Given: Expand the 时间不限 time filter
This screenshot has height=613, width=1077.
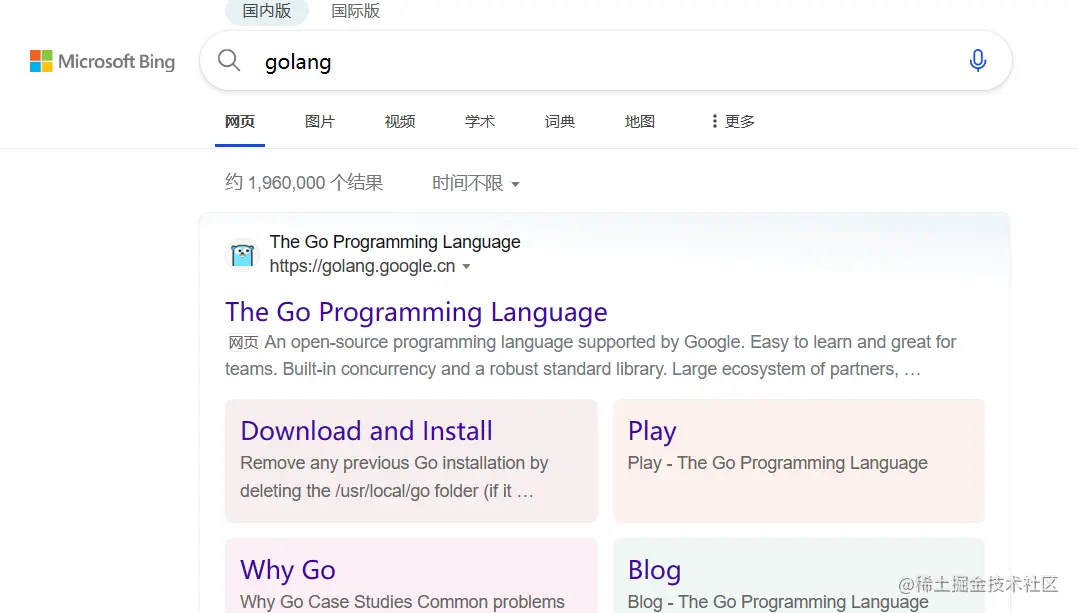Looking at the screenshot, I should click(476, 183).
